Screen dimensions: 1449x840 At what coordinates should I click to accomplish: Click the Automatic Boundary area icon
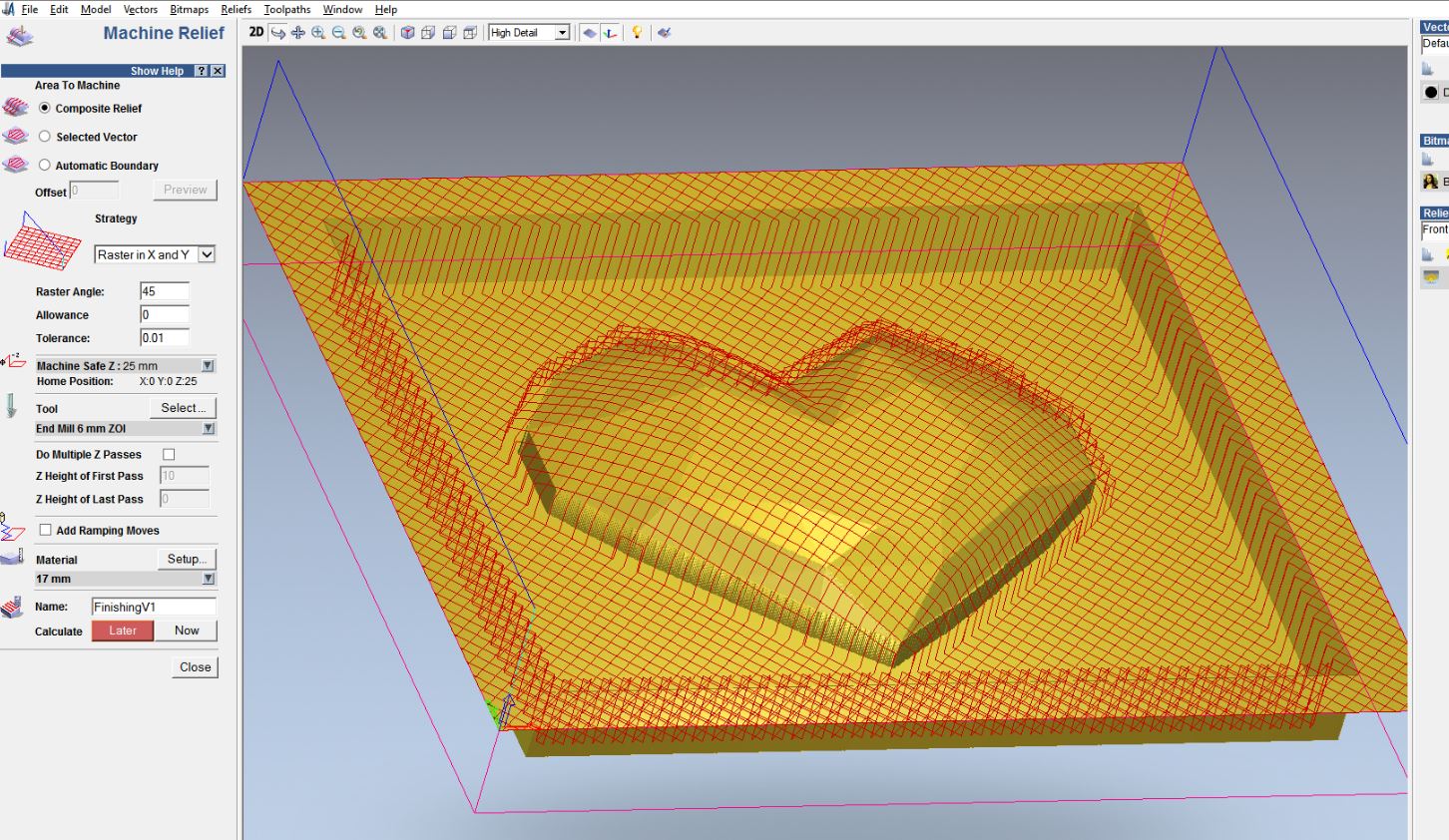pyautogui.click(x=16, y=165)
